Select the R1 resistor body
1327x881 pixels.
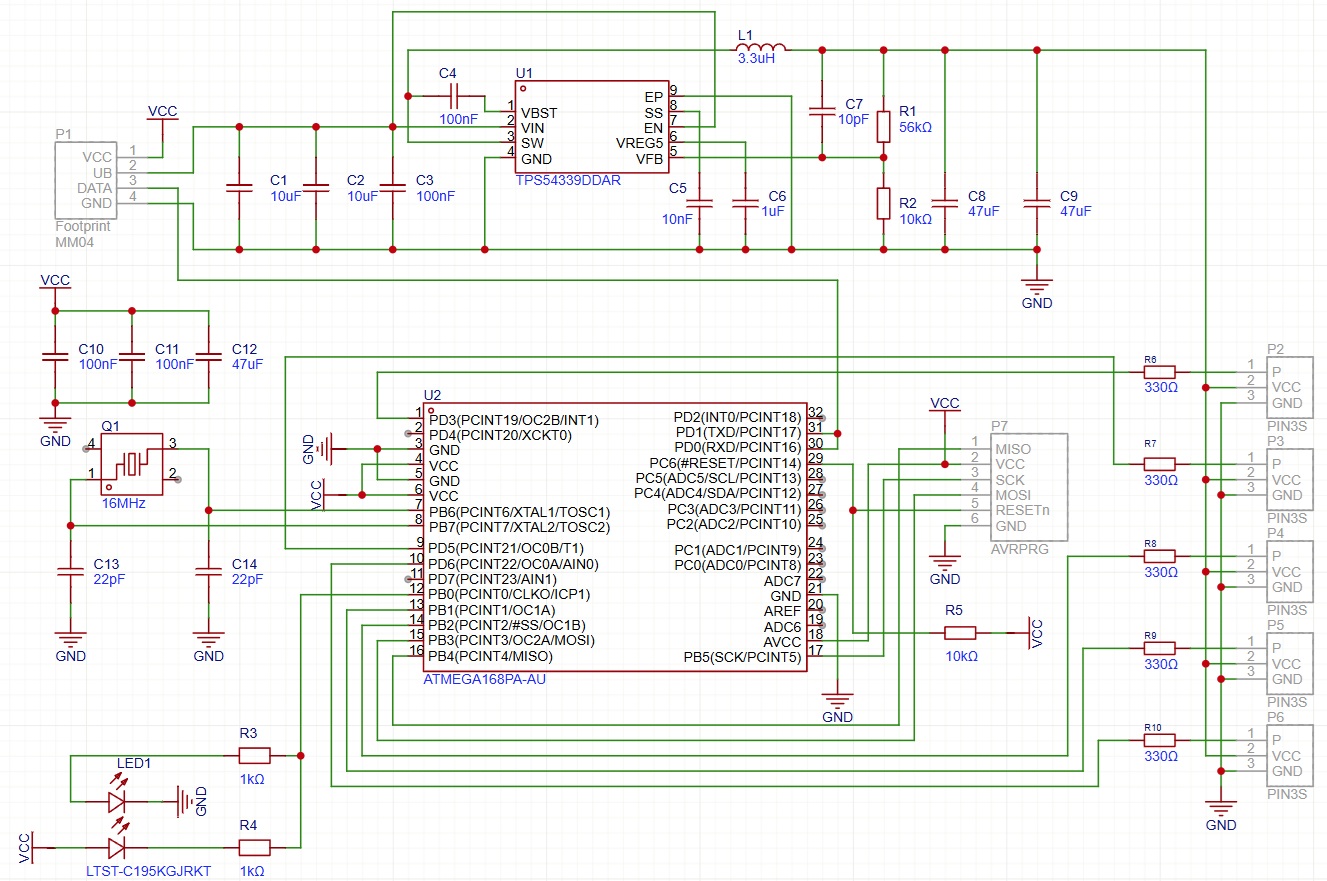tap(884, 127)
